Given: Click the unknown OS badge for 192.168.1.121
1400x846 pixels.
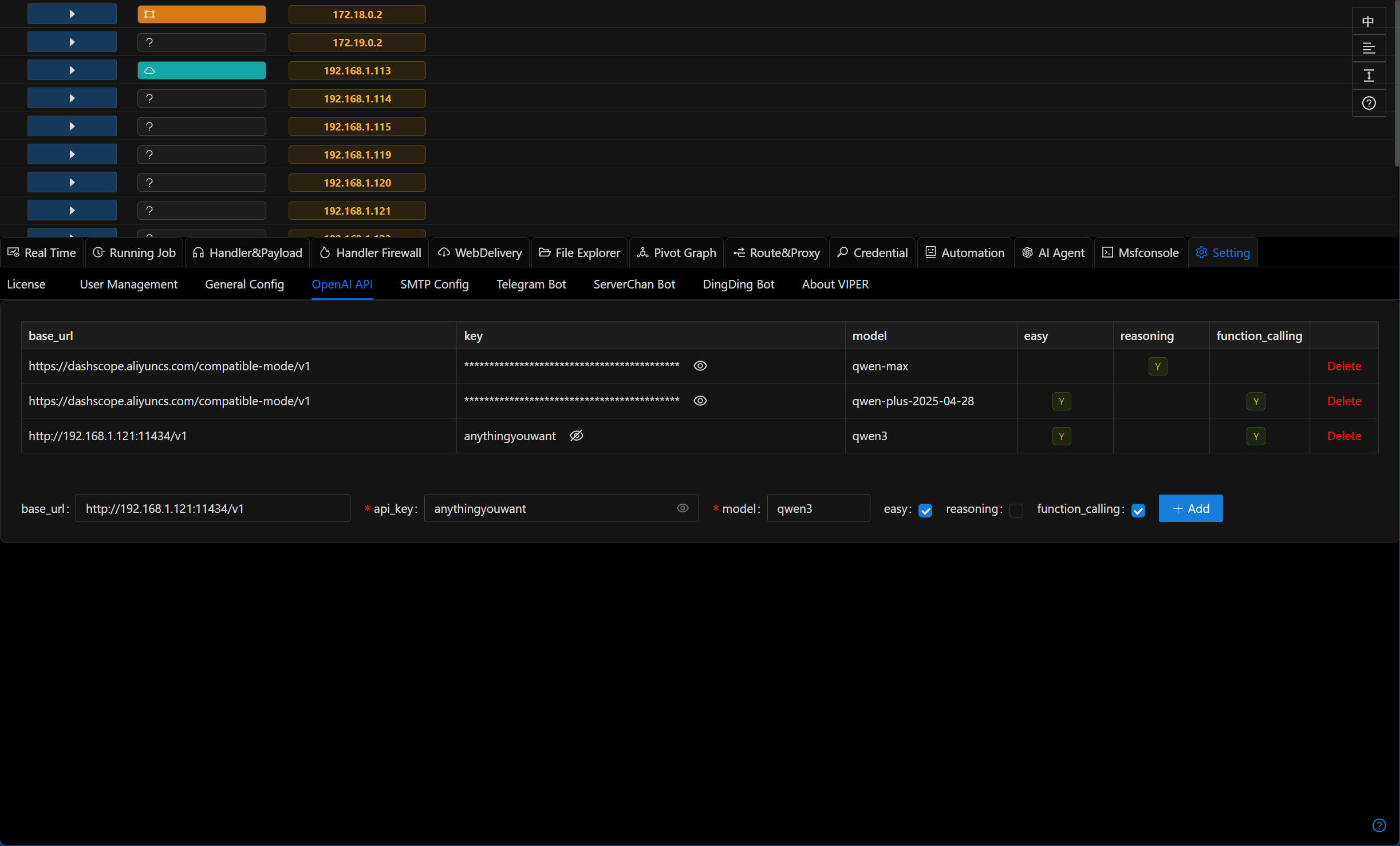Looking at the screenshot, I should pos(202,211).
